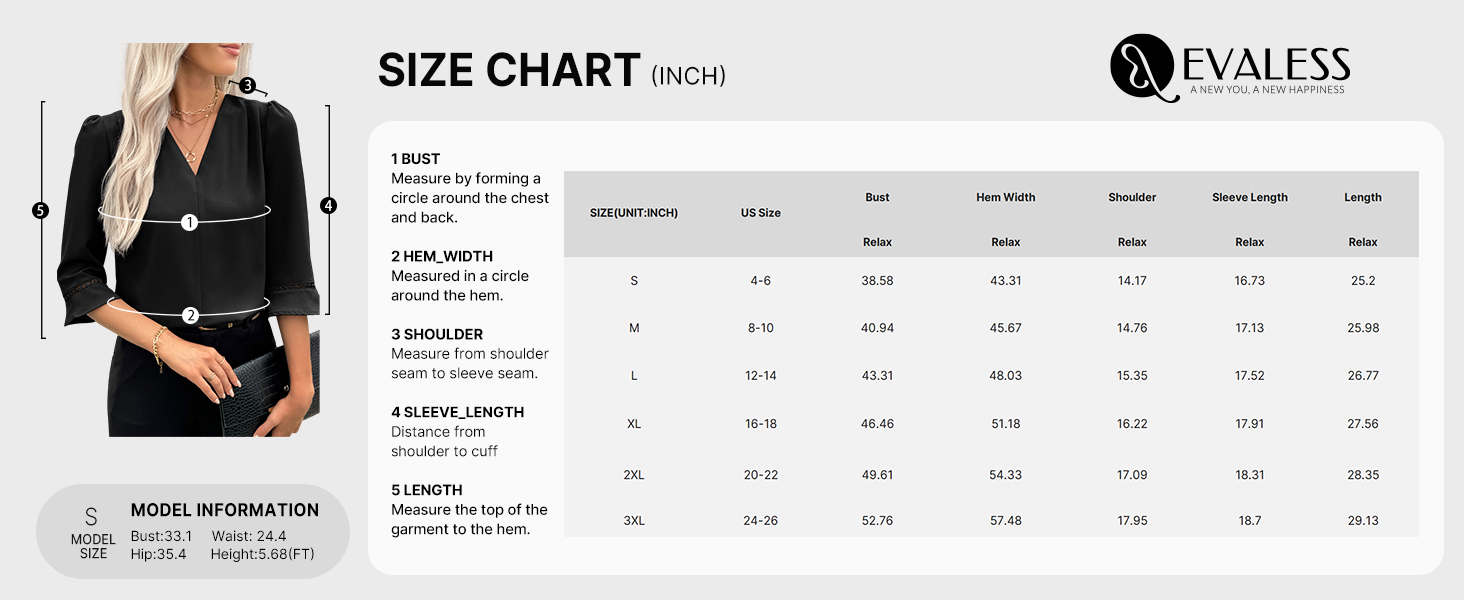Click the XL bust value 46.46
1464x600 pixels.
tap(877, 424)
